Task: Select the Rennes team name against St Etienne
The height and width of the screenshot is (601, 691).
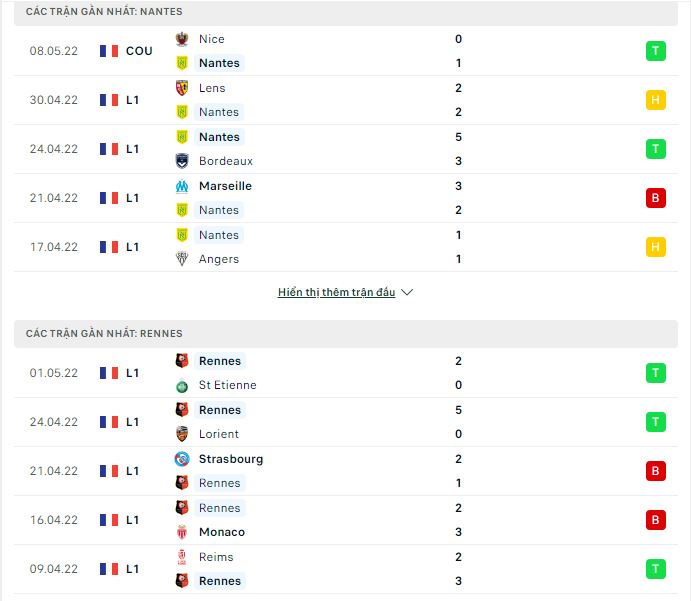Action: [x=219, y=361]
